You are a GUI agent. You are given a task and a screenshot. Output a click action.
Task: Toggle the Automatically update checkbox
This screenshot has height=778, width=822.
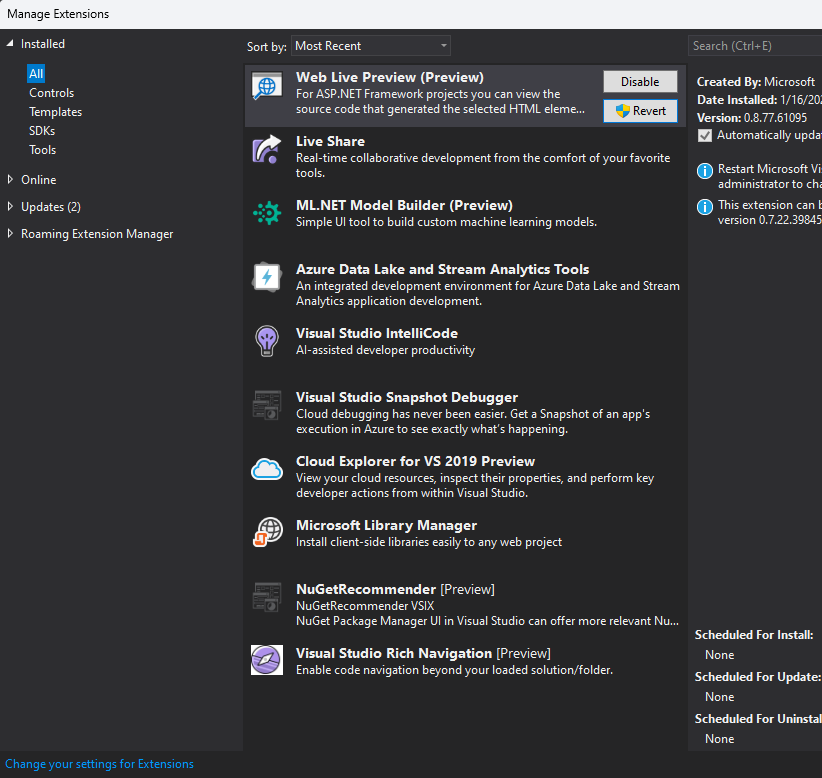[705, 136]
